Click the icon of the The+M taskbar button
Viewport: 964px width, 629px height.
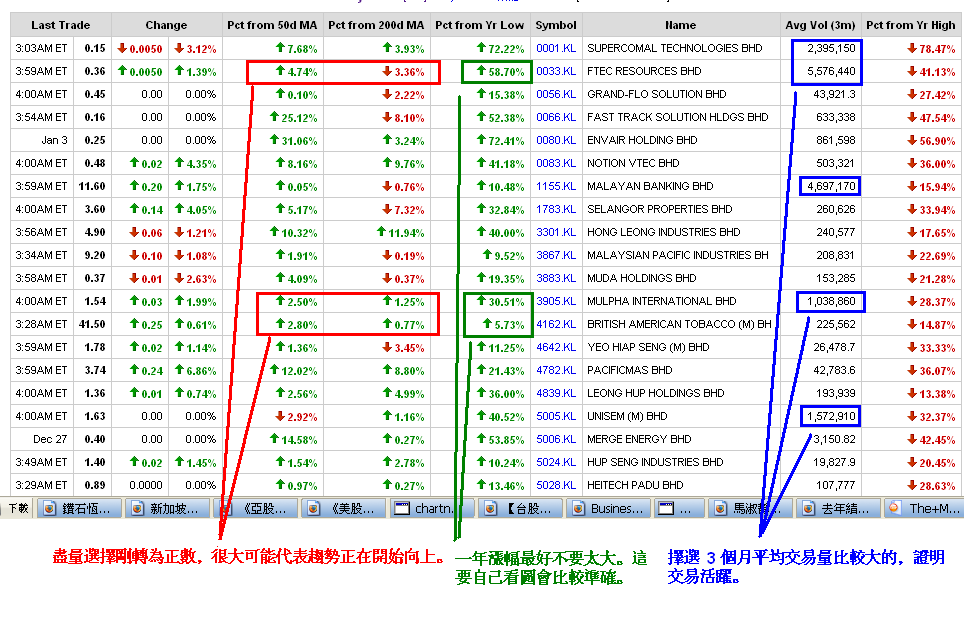click(893, 508)
